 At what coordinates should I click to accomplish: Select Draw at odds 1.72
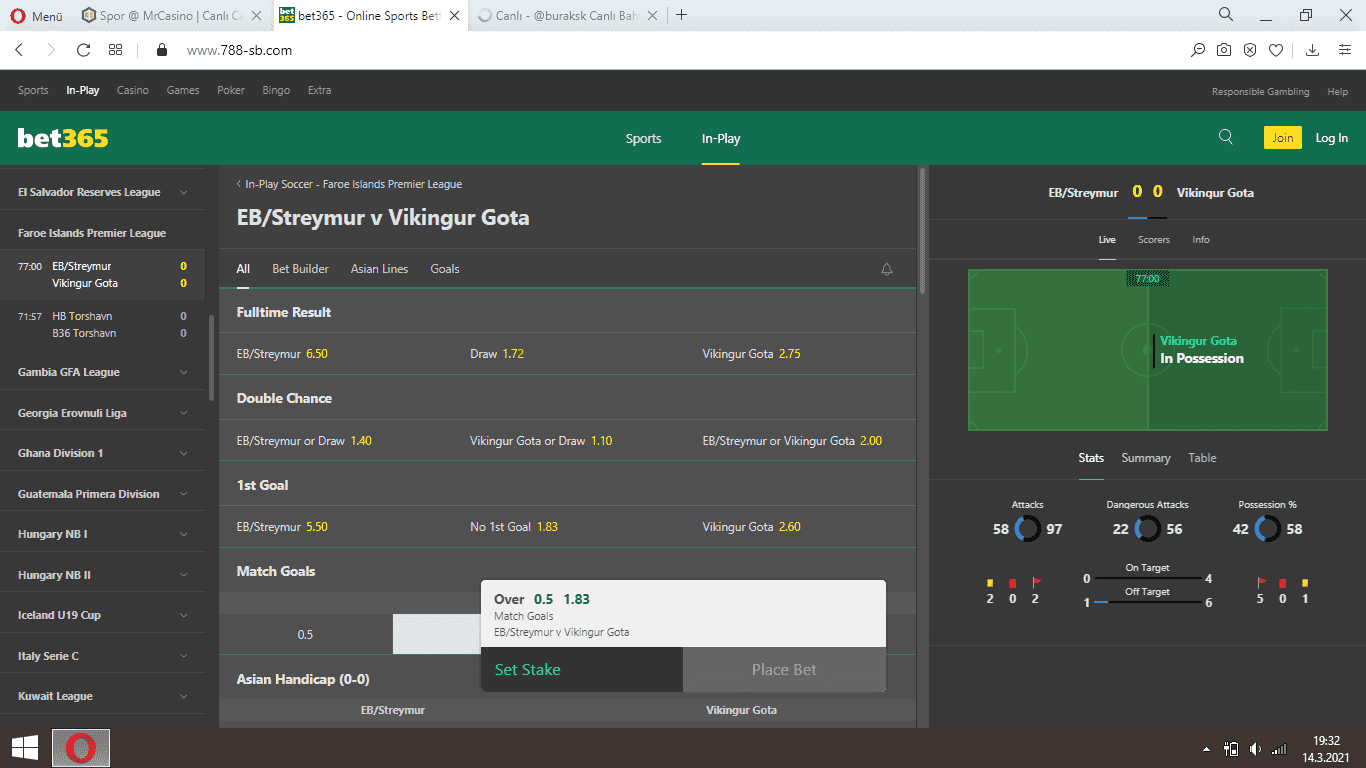pyautogui.click(x=567, y=354)
